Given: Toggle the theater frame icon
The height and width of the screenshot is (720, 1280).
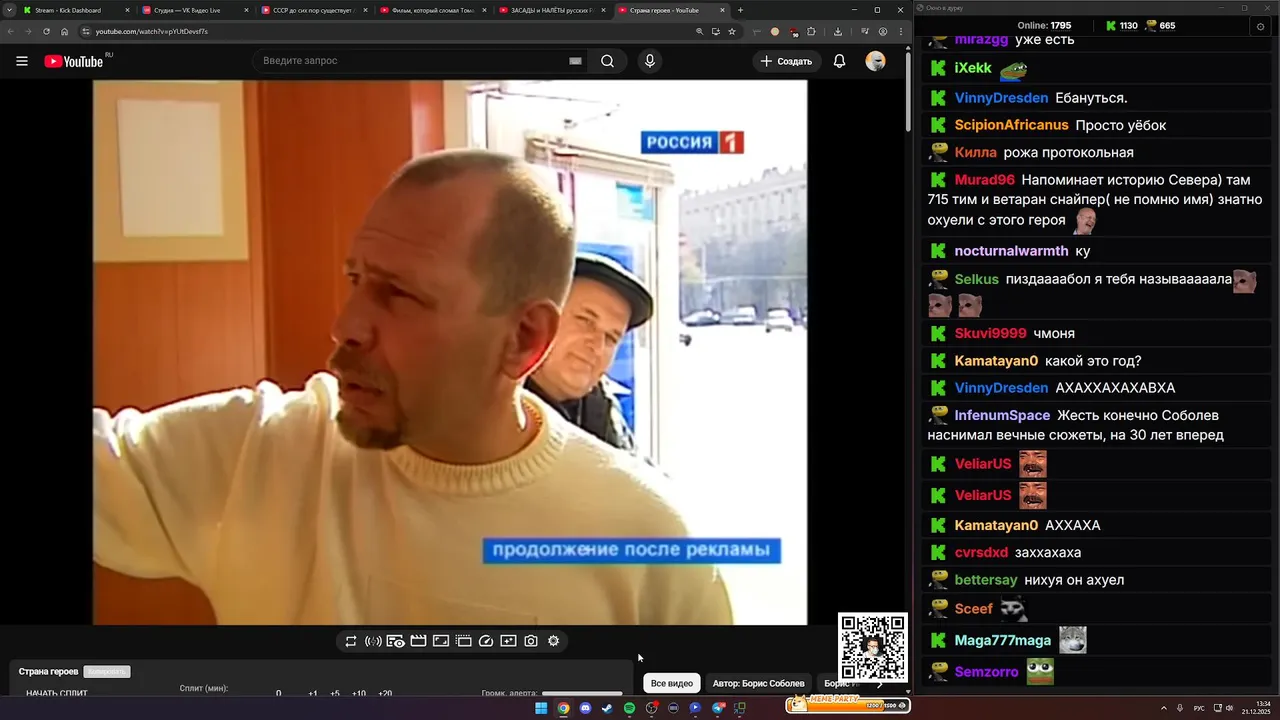Looking at the screenshot, I should 441,641.
